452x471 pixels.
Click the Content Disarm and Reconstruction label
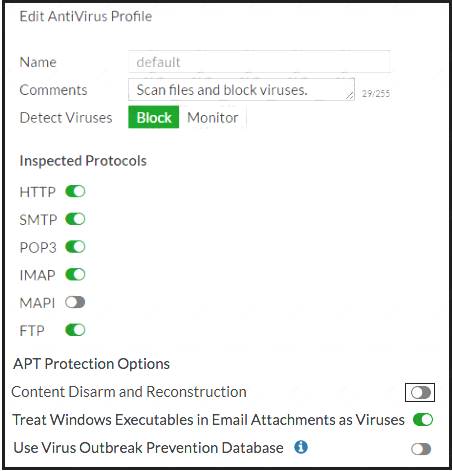coord(129,392)
